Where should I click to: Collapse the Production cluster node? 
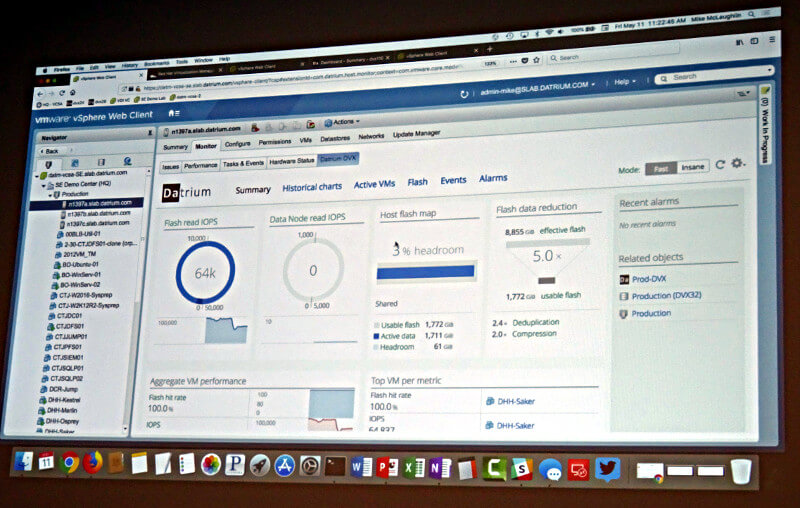click(50, 195)
